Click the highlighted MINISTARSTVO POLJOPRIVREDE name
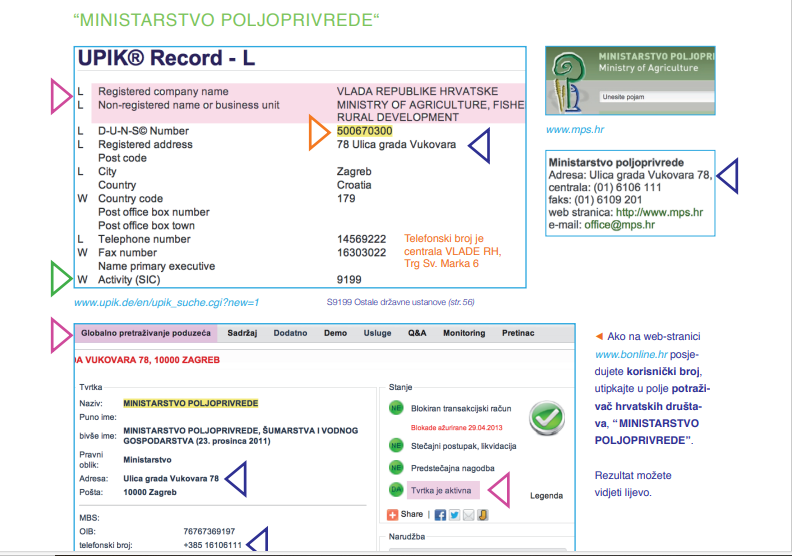This screenshot has height=556, width=792. (191, 403)
